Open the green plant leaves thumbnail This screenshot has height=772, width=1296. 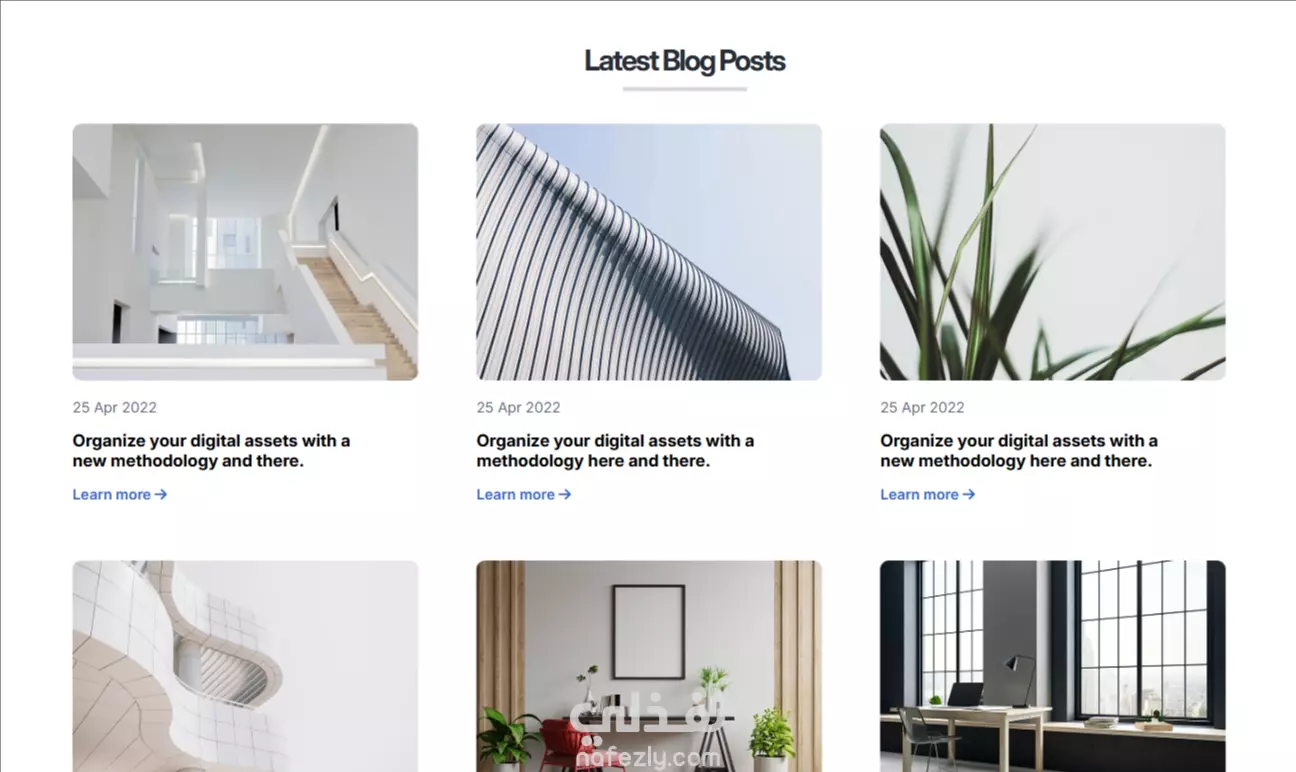(1053, 252)
